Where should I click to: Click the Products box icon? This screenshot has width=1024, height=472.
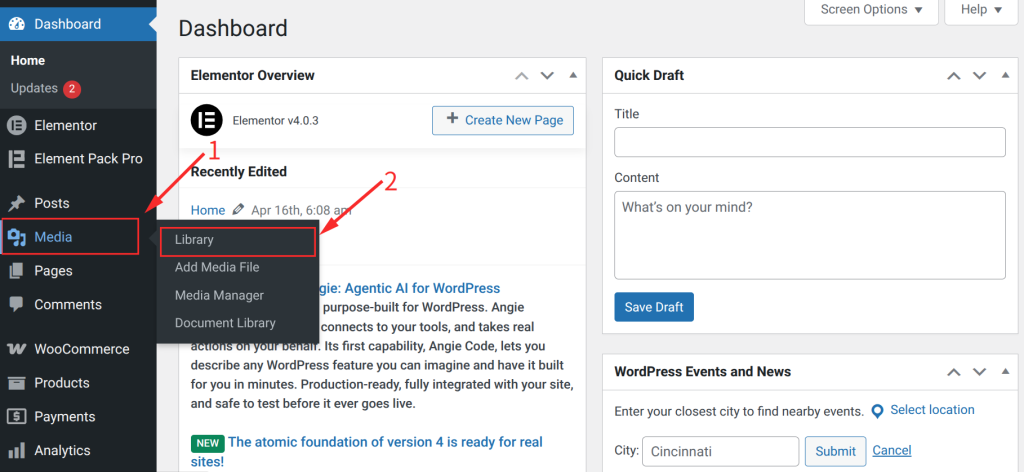pyautogui.click(x=16, y=383)
